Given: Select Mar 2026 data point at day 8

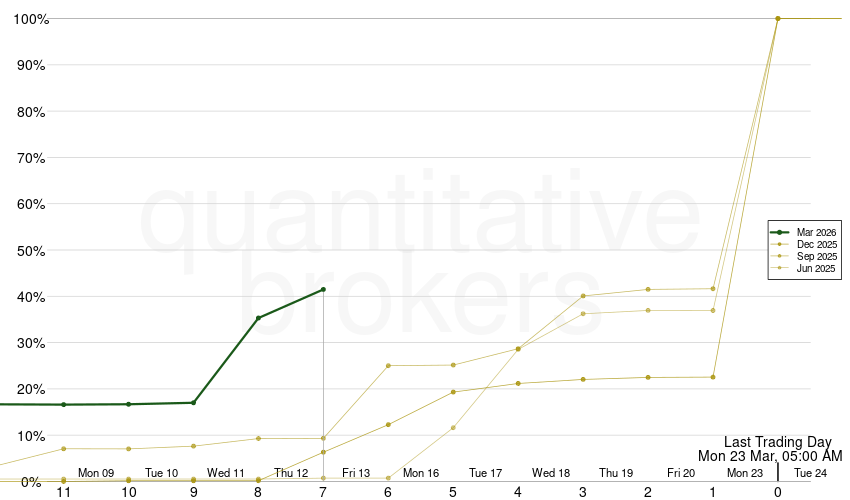Looking at the screenshot, I should point(258,318).
